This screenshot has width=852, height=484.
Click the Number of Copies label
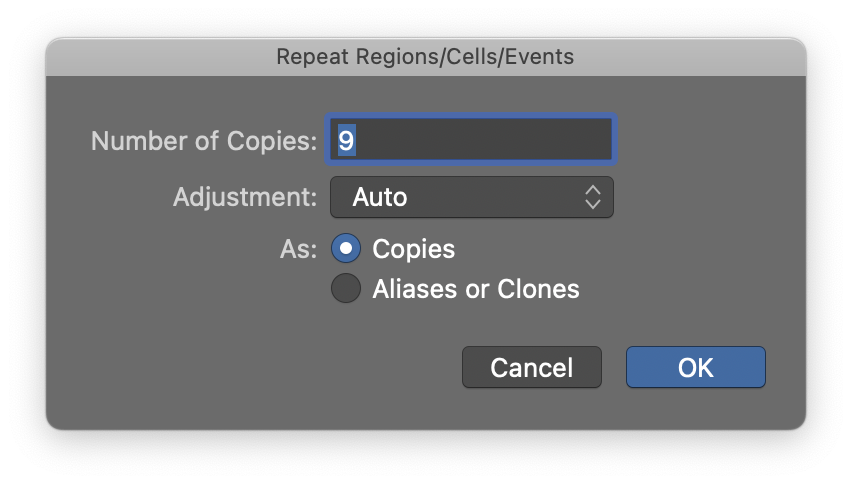tap(204, 140)
